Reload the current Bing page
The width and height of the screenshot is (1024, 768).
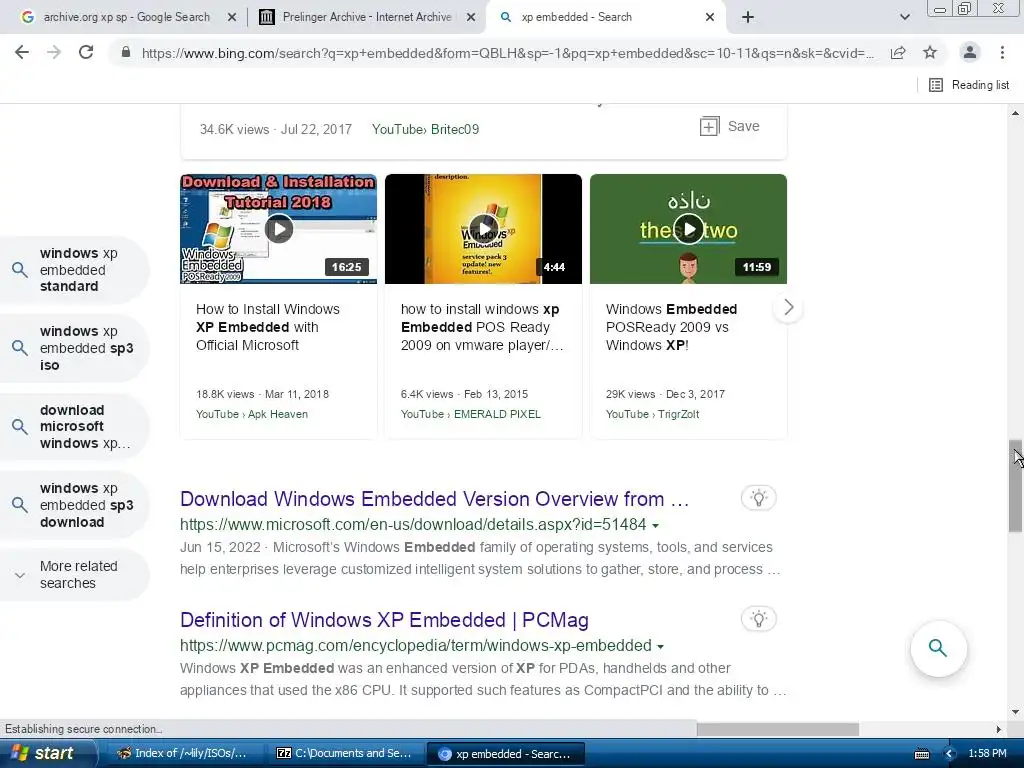(86, 52)
